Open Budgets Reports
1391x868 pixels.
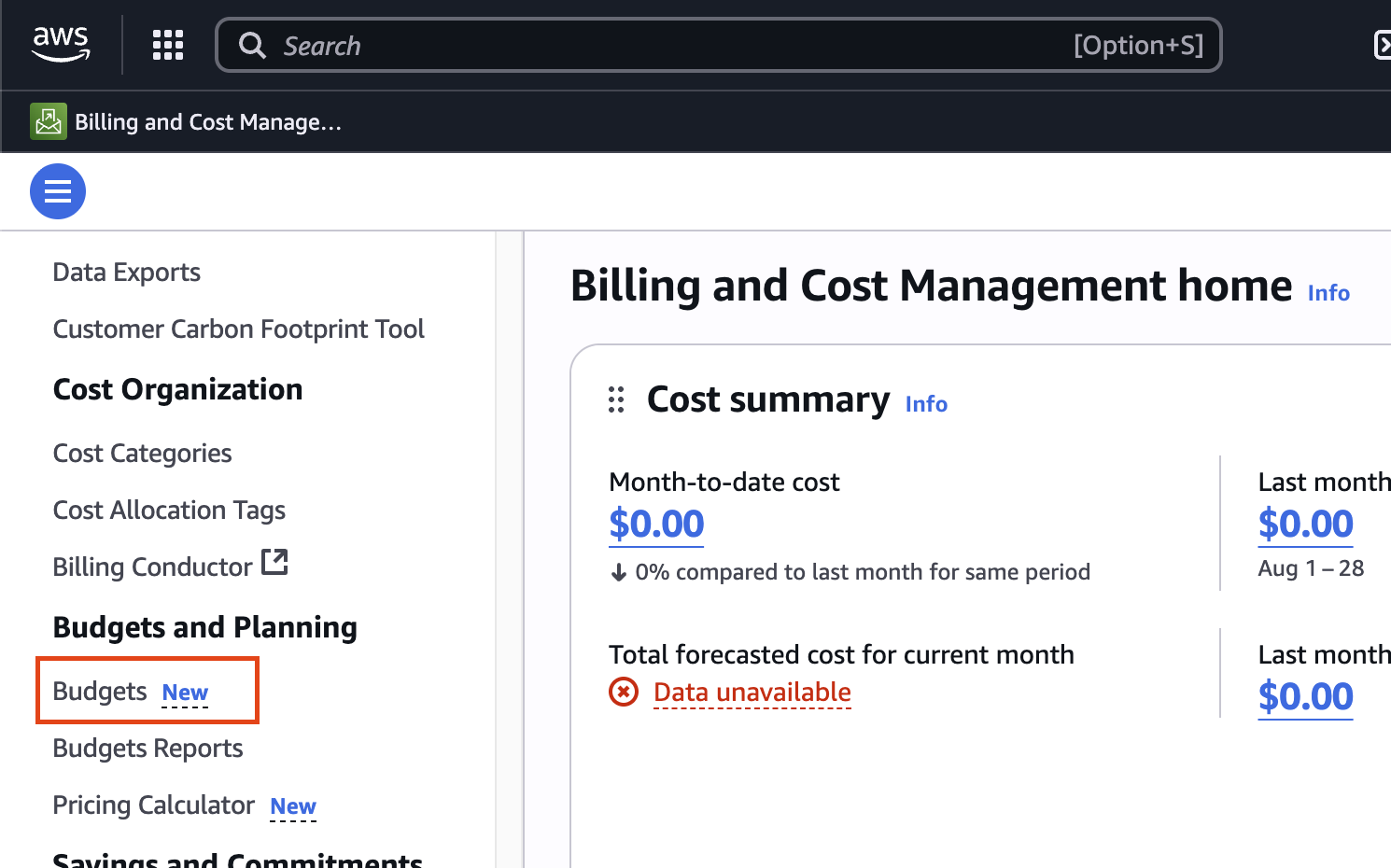tap(148, 749)
